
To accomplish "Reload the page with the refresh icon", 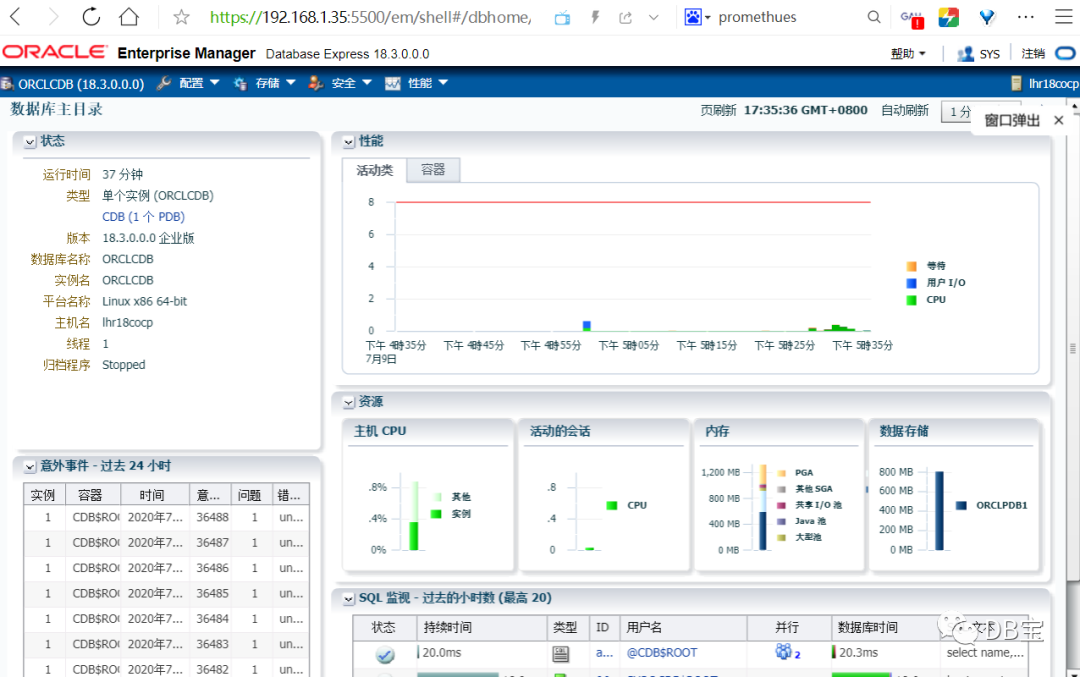I will tap(91, 17).
